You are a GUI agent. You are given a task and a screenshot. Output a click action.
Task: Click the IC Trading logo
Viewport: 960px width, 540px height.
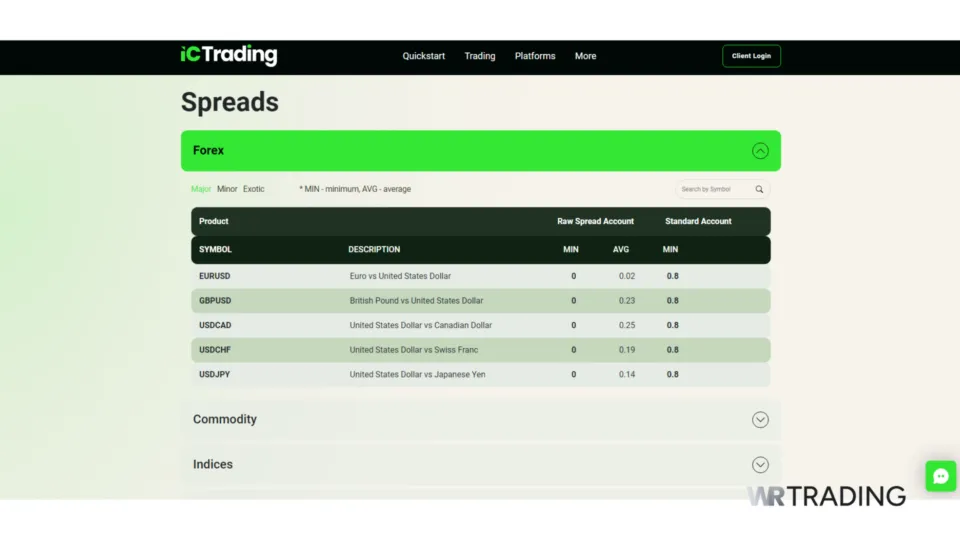point(229,56)
